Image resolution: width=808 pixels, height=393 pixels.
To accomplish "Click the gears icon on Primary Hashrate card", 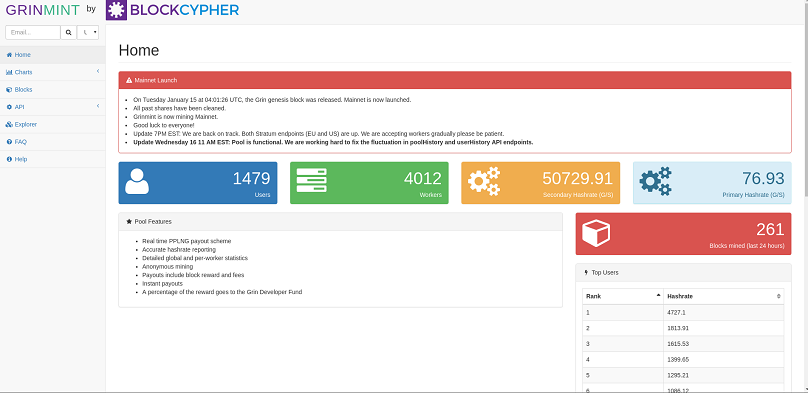I will (x=655, y=181).
